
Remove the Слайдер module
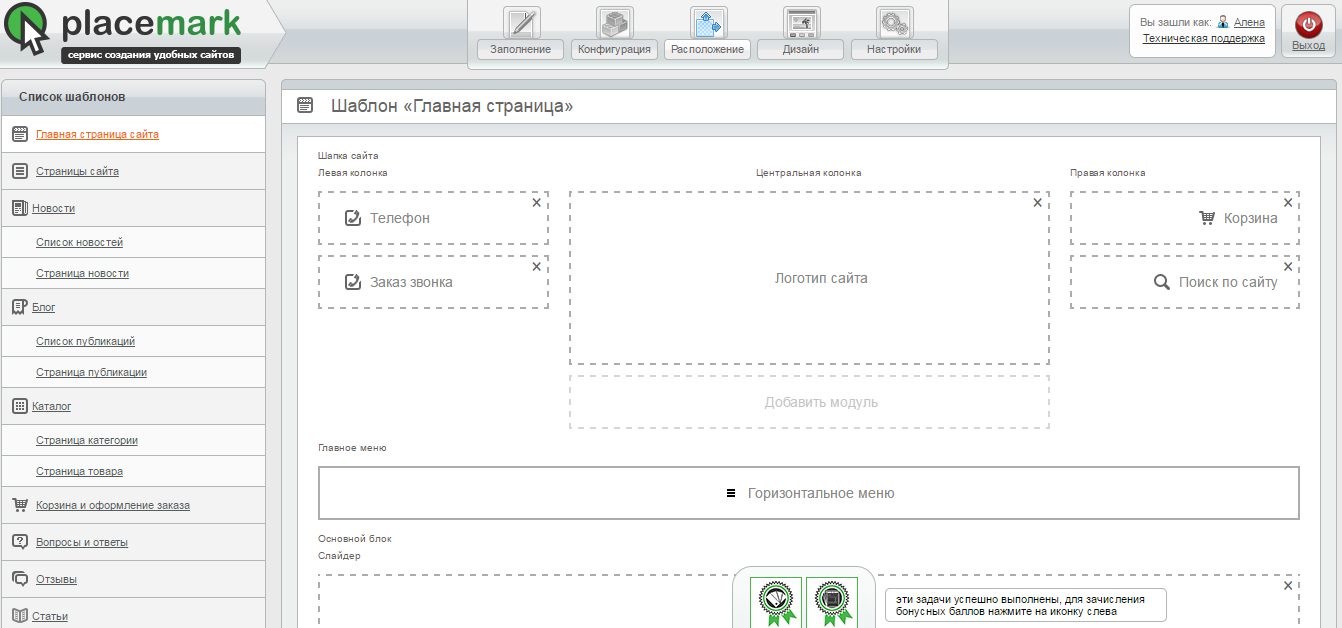(x=1288, y=585)
